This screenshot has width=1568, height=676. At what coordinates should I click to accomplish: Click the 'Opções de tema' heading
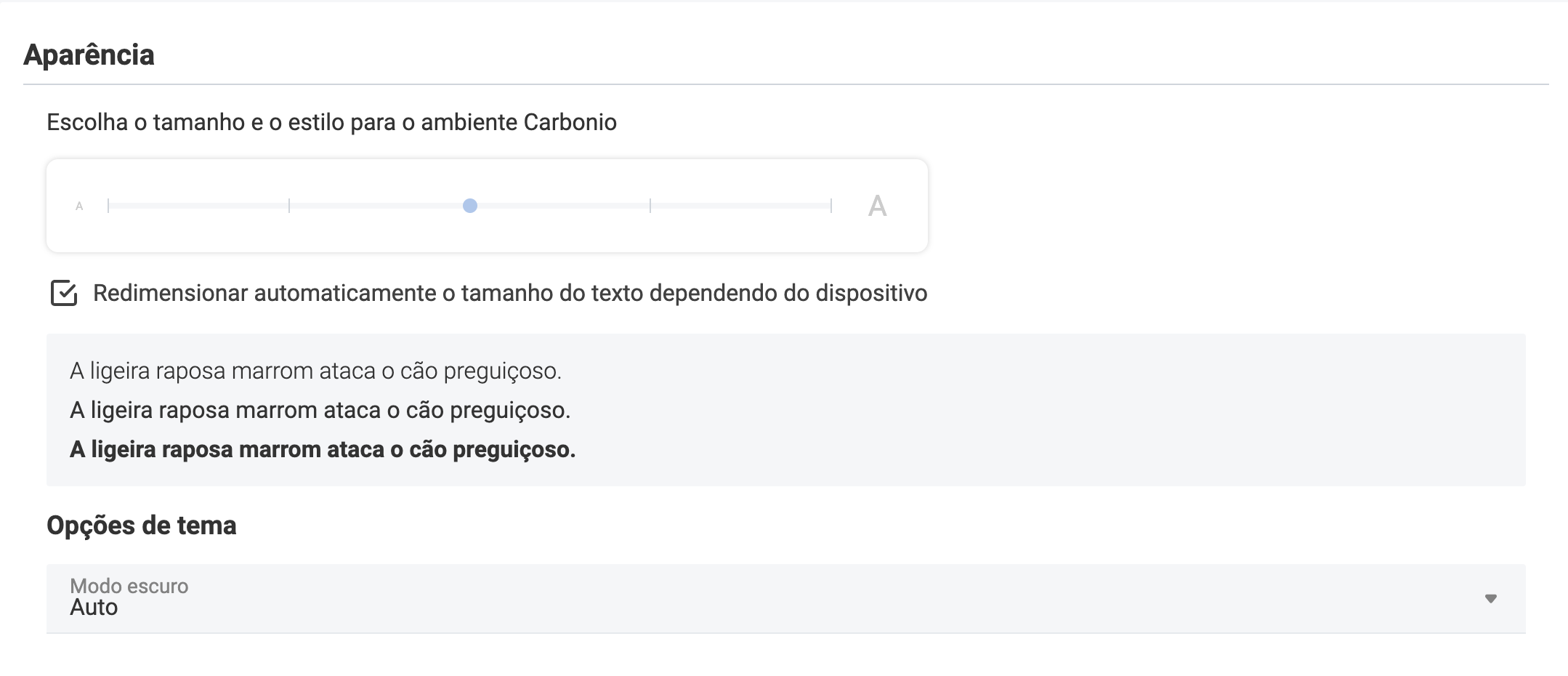click(x=142, y=526)
